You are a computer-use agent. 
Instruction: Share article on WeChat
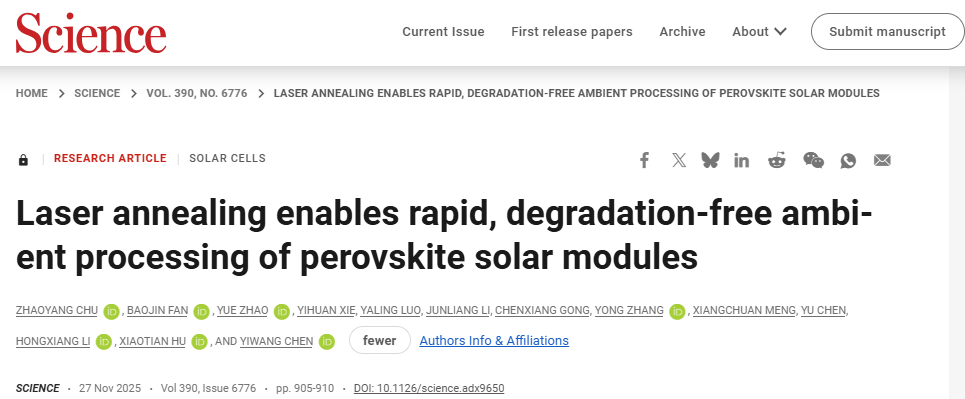tap(814, 161)
